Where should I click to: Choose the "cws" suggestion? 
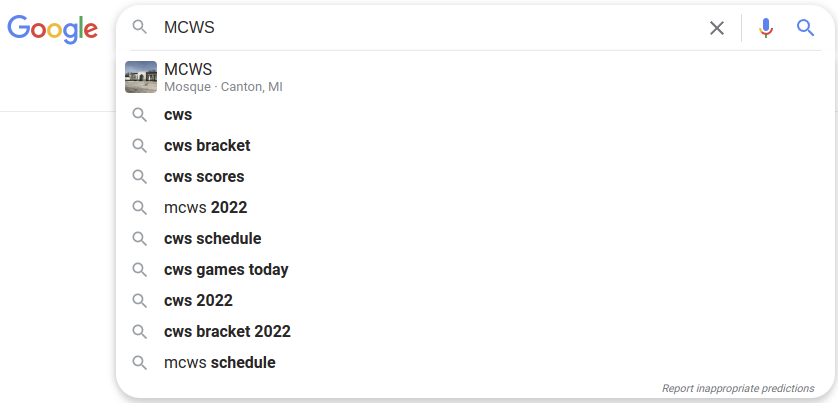[178, 115]
